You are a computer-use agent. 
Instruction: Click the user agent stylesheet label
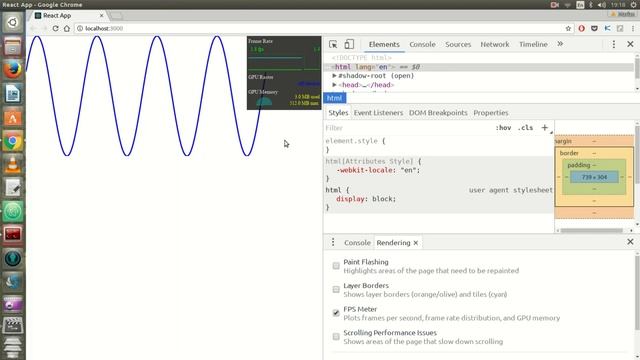coord(511,190)
